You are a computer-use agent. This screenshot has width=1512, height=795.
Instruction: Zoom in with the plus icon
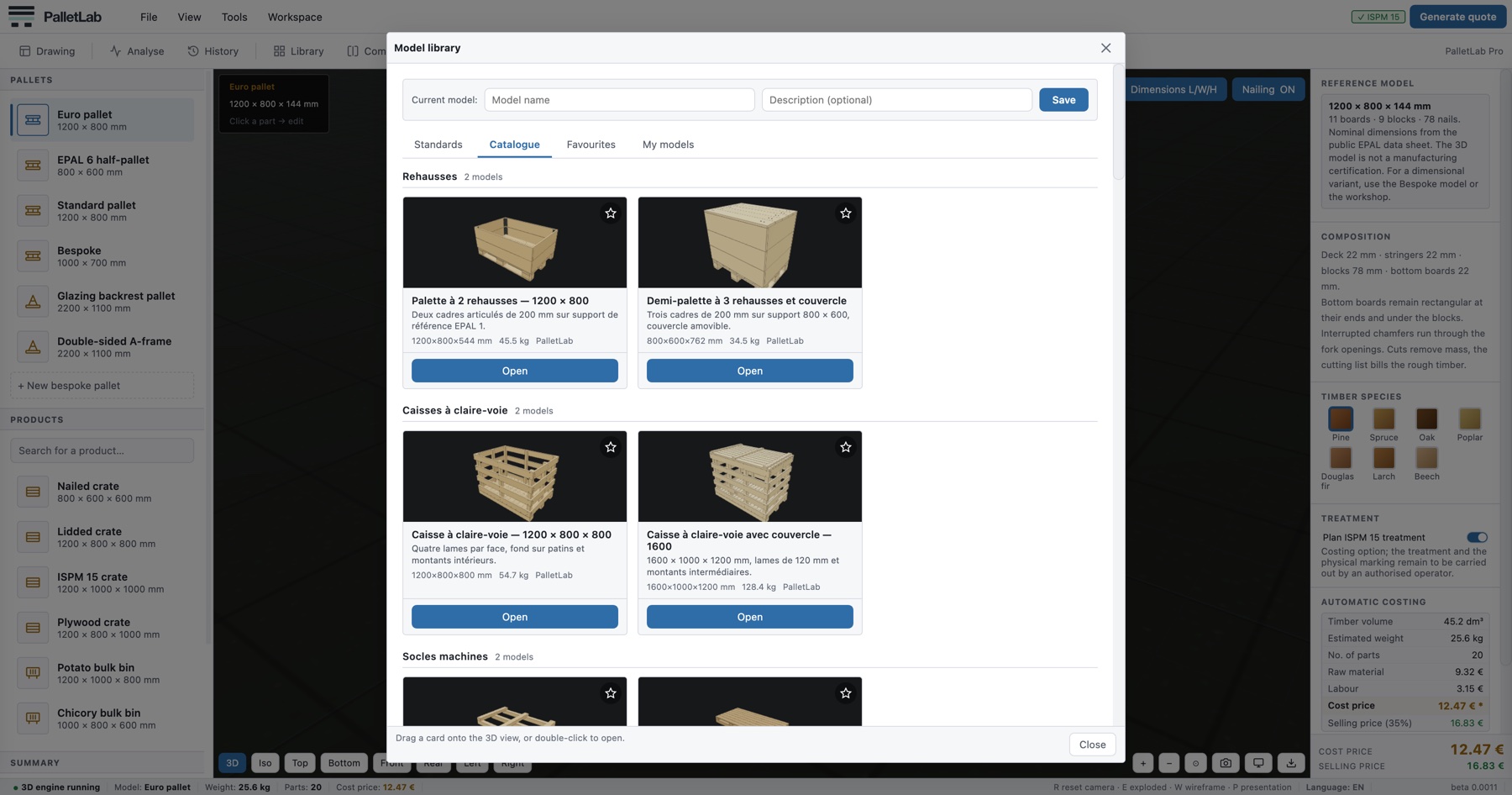(x=1142, y=763)
